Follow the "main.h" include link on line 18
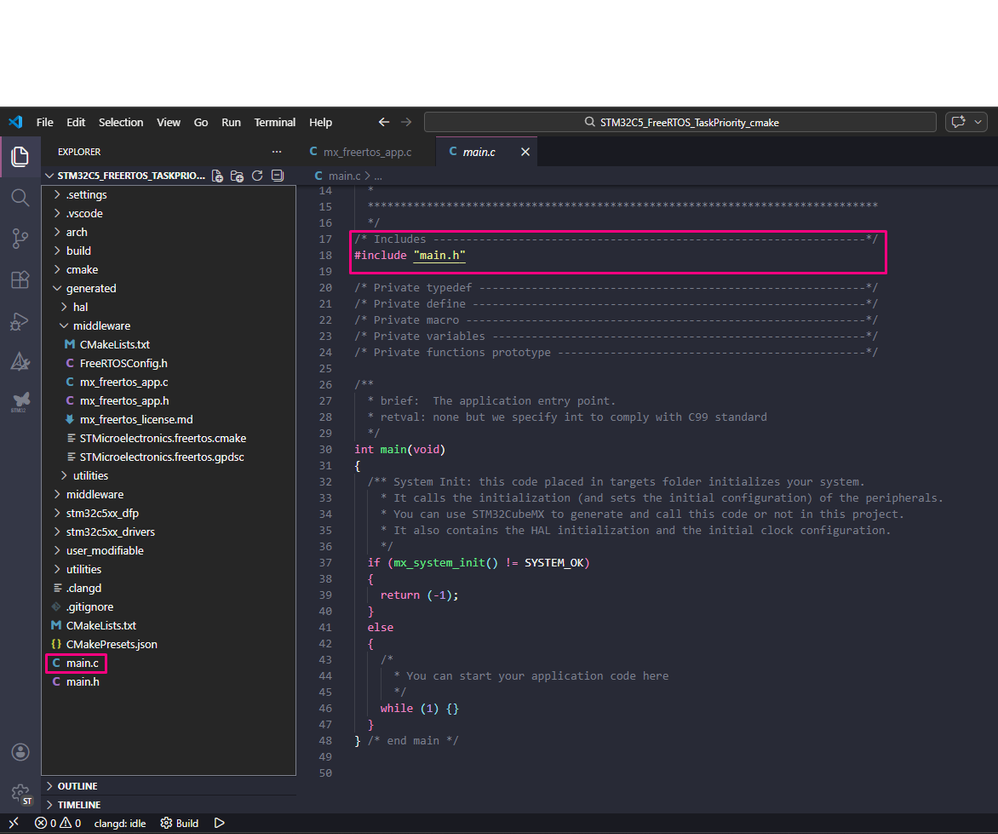 tap(439, 255)
